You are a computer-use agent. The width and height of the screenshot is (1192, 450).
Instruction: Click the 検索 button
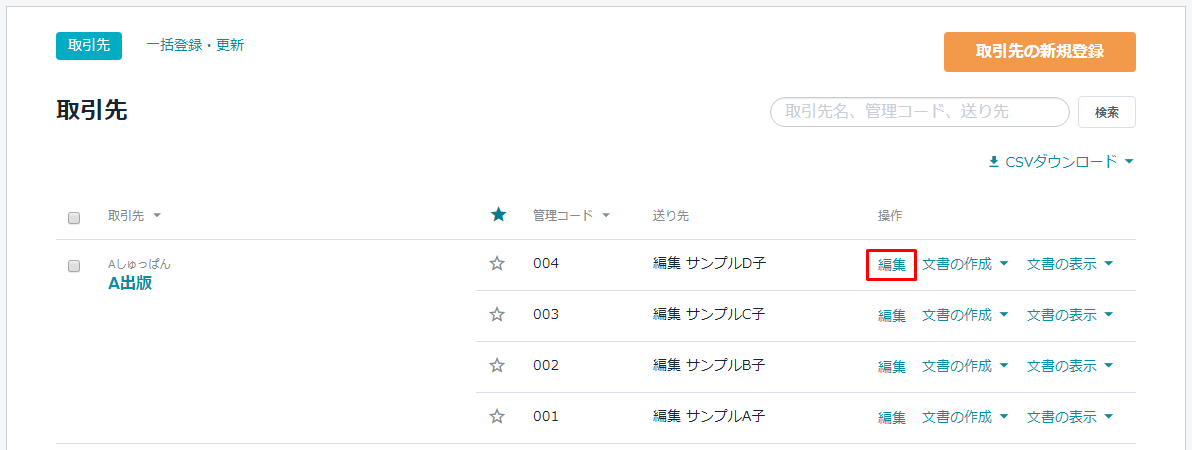(1107, 112)
